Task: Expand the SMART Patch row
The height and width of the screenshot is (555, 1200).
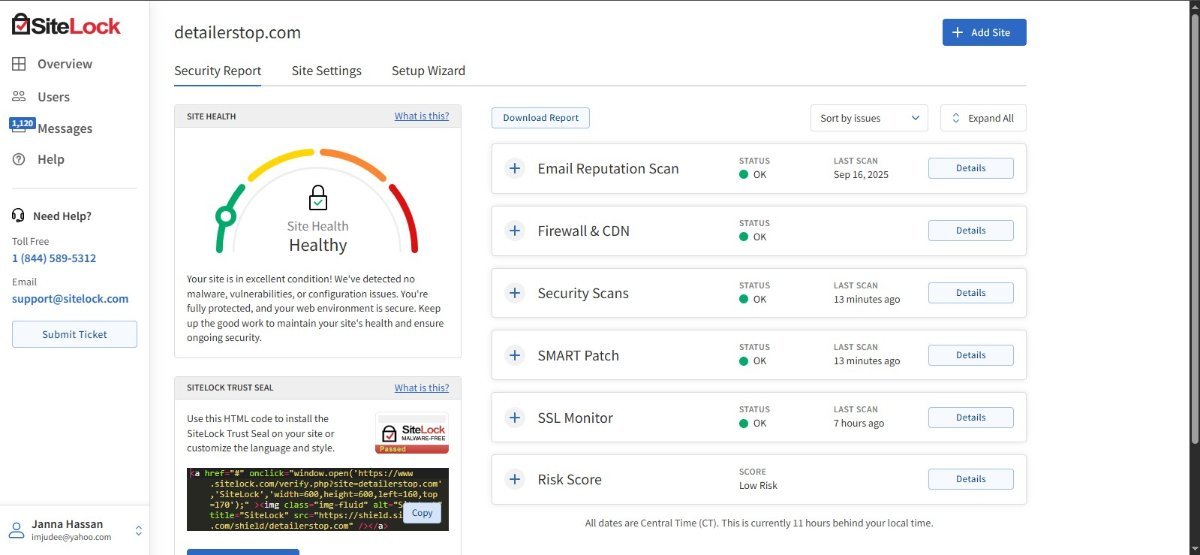Action: [515, 355]
